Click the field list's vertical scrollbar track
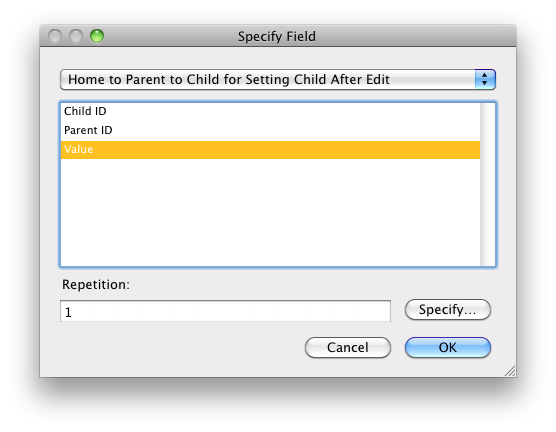This screenshot has height=432, width=556. click(487, 184)
